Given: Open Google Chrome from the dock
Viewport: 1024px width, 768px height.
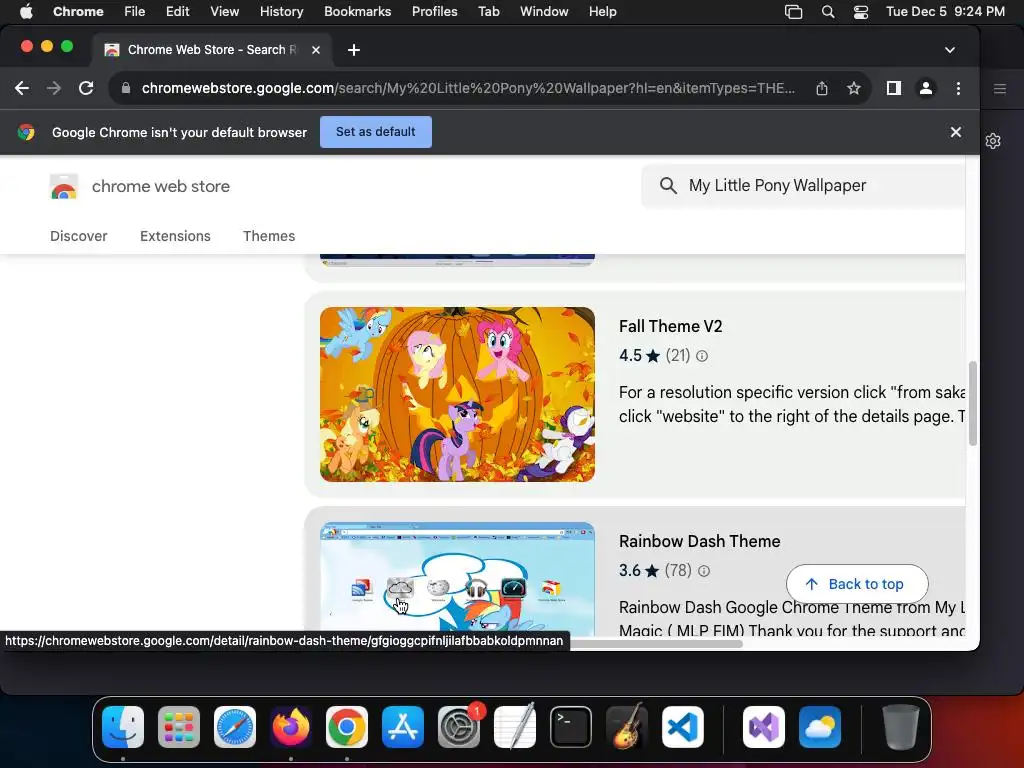Looking at the screenshot, I should coord(347,727).
